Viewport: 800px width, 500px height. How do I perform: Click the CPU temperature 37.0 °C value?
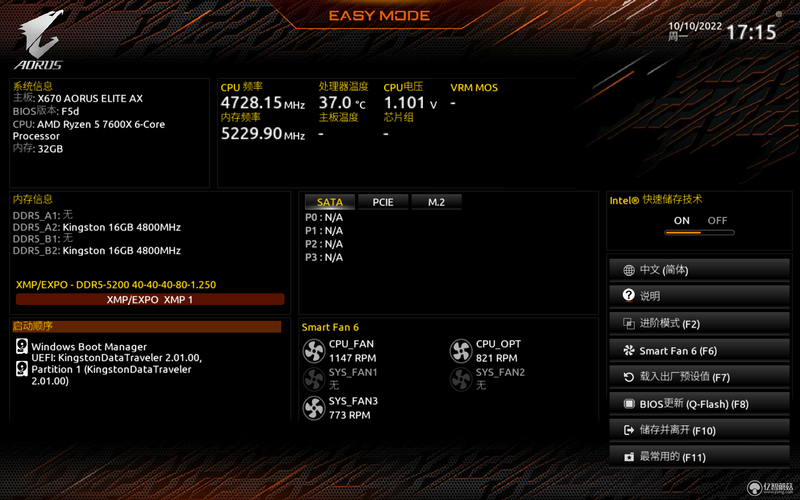(342, 103)
